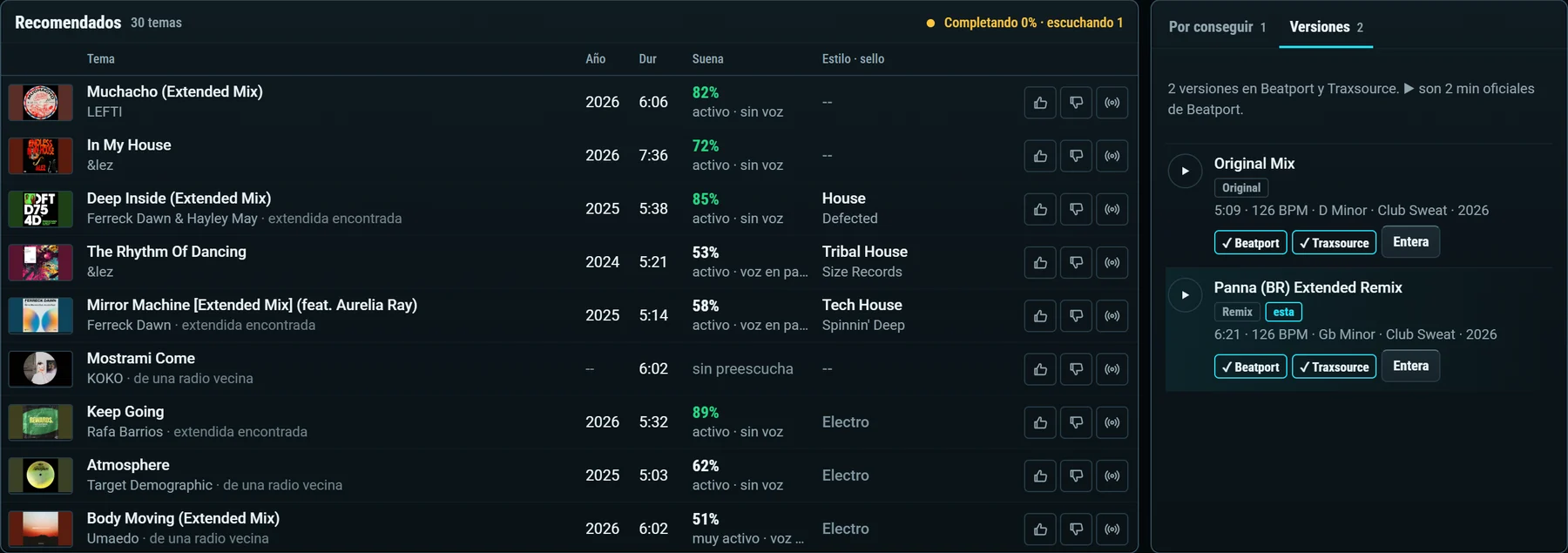The image size is (1568, 553).
Task: Open Deep Inside cover thumbnail
Action: coord(40,209)
